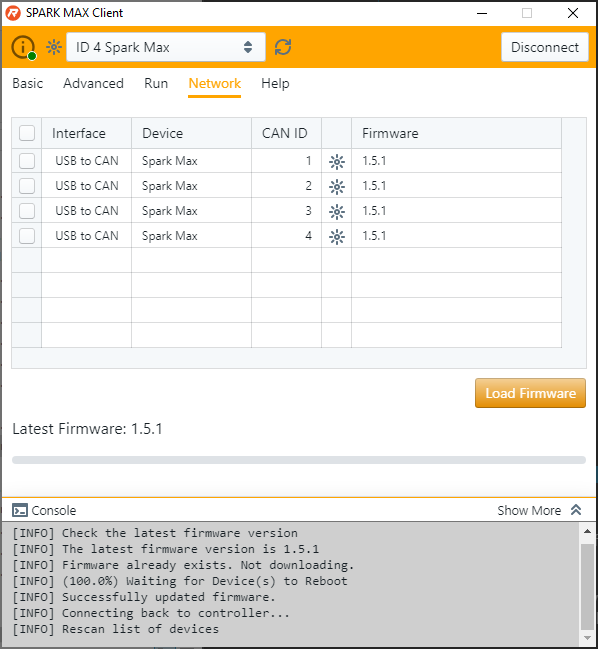Blink the LED for CAN ID 2
Image resolution: width=598 pixels, height=649 pixels.
coord(337,187)
